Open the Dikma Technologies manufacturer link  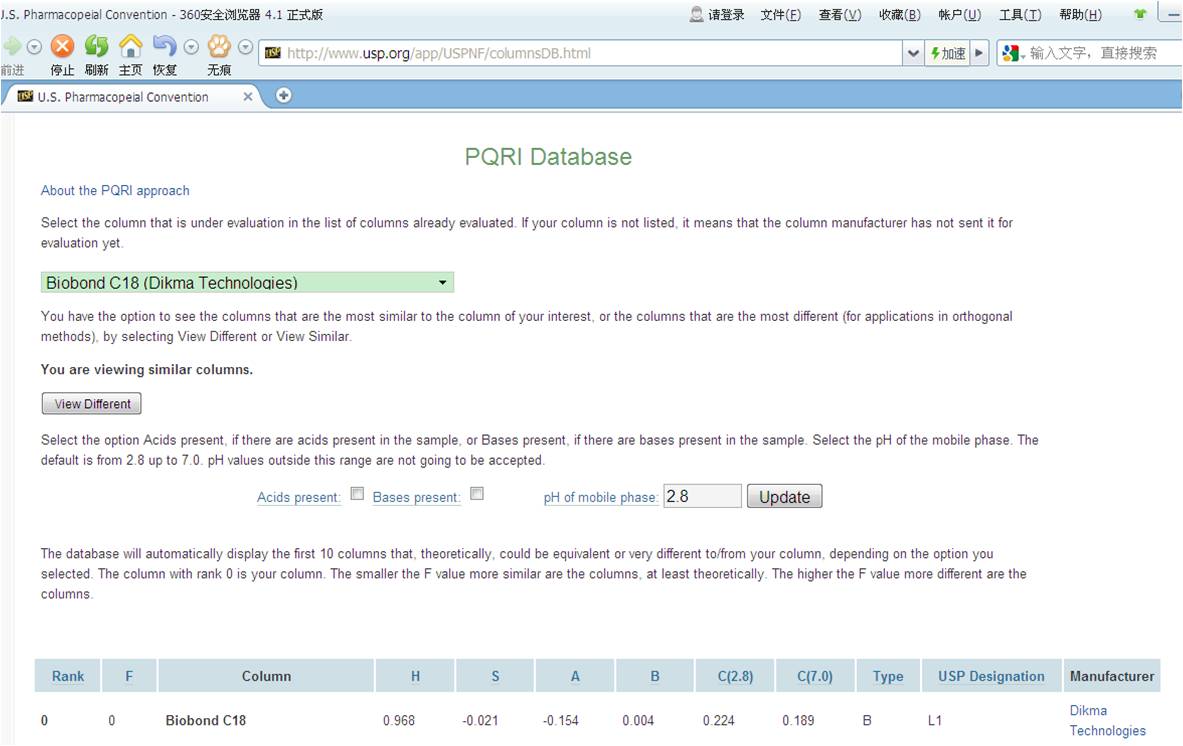pos(1107,720)
